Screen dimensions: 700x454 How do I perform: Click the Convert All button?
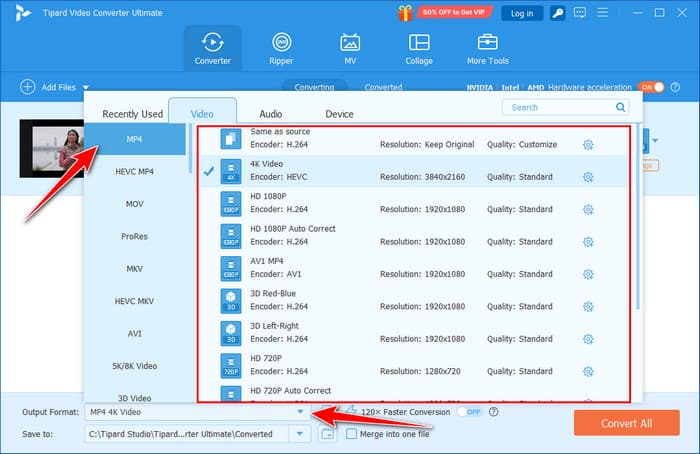point(627,423)
